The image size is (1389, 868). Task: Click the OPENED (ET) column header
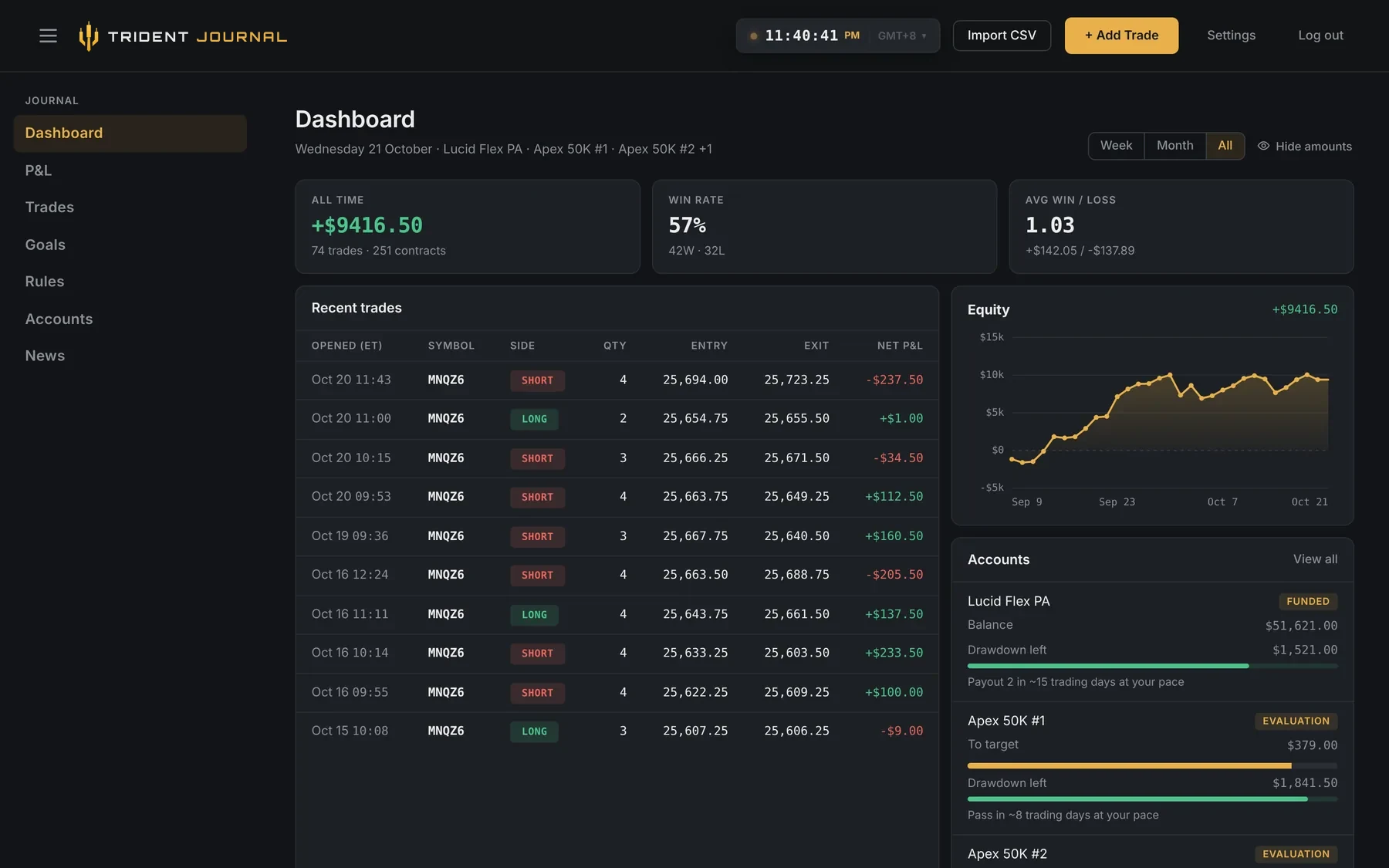tap(346, 346)
